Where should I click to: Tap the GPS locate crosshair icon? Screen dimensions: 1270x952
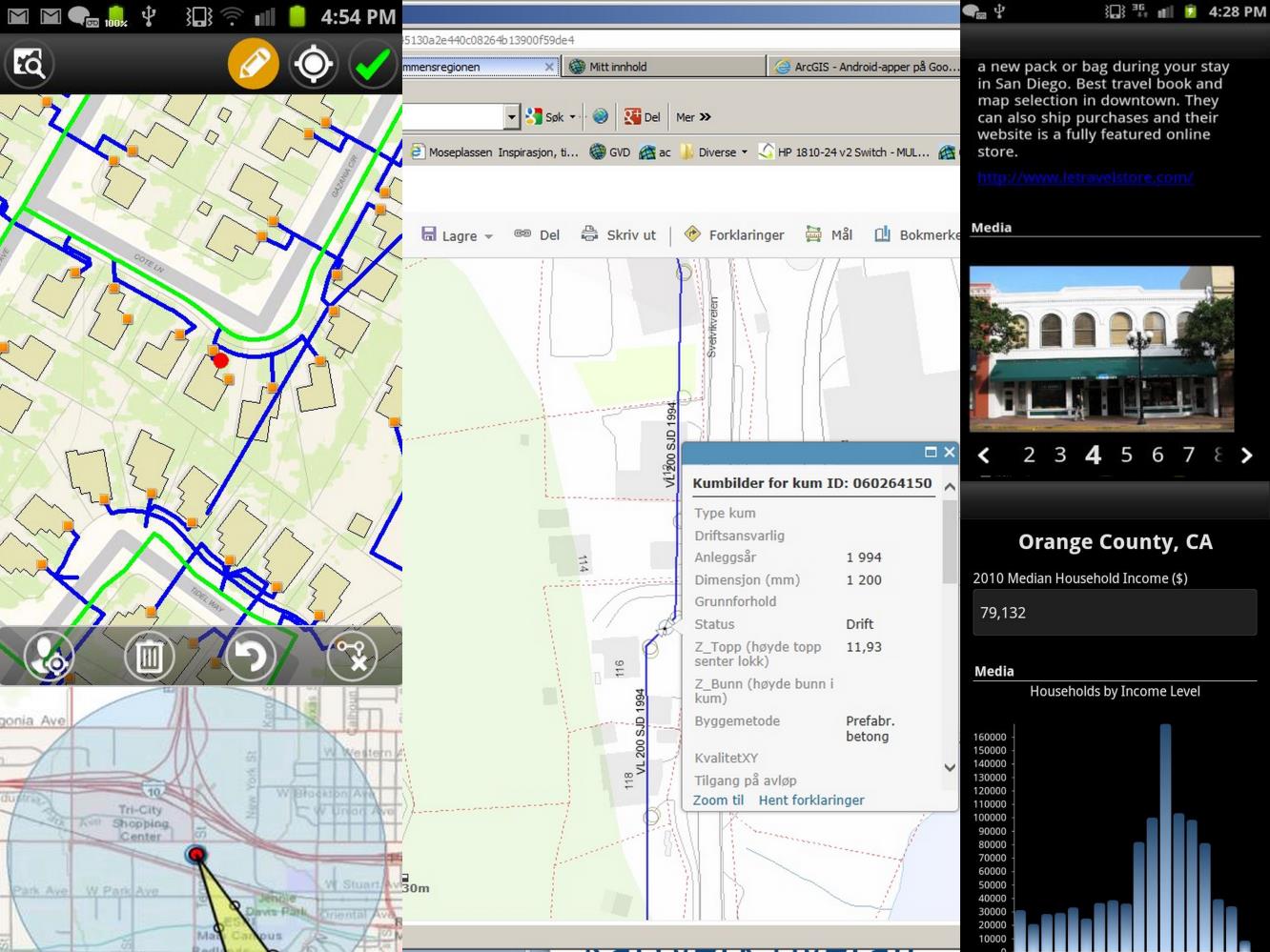[x=313, y=64]
